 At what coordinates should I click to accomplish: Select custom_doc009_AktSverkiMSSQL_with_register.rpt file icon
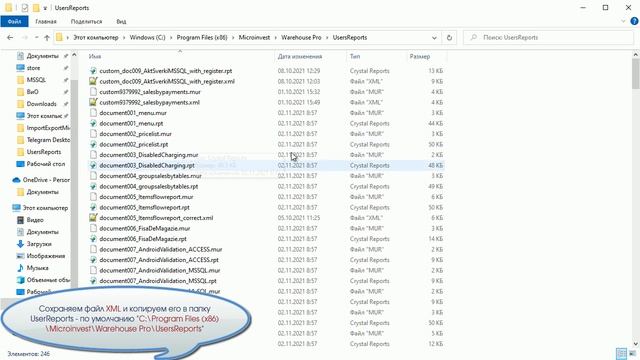pyautogui.click(x=93, y=71)
